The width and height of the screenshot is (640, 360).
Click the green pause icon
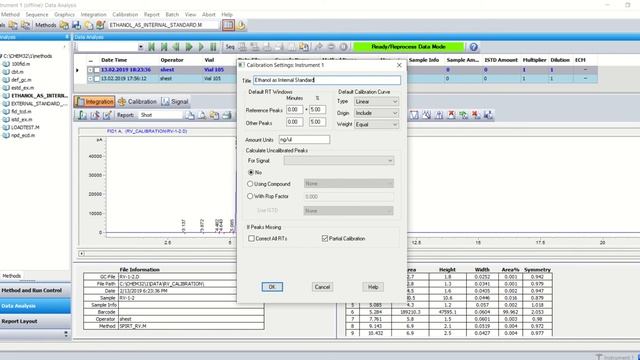(x=213, y=47)
